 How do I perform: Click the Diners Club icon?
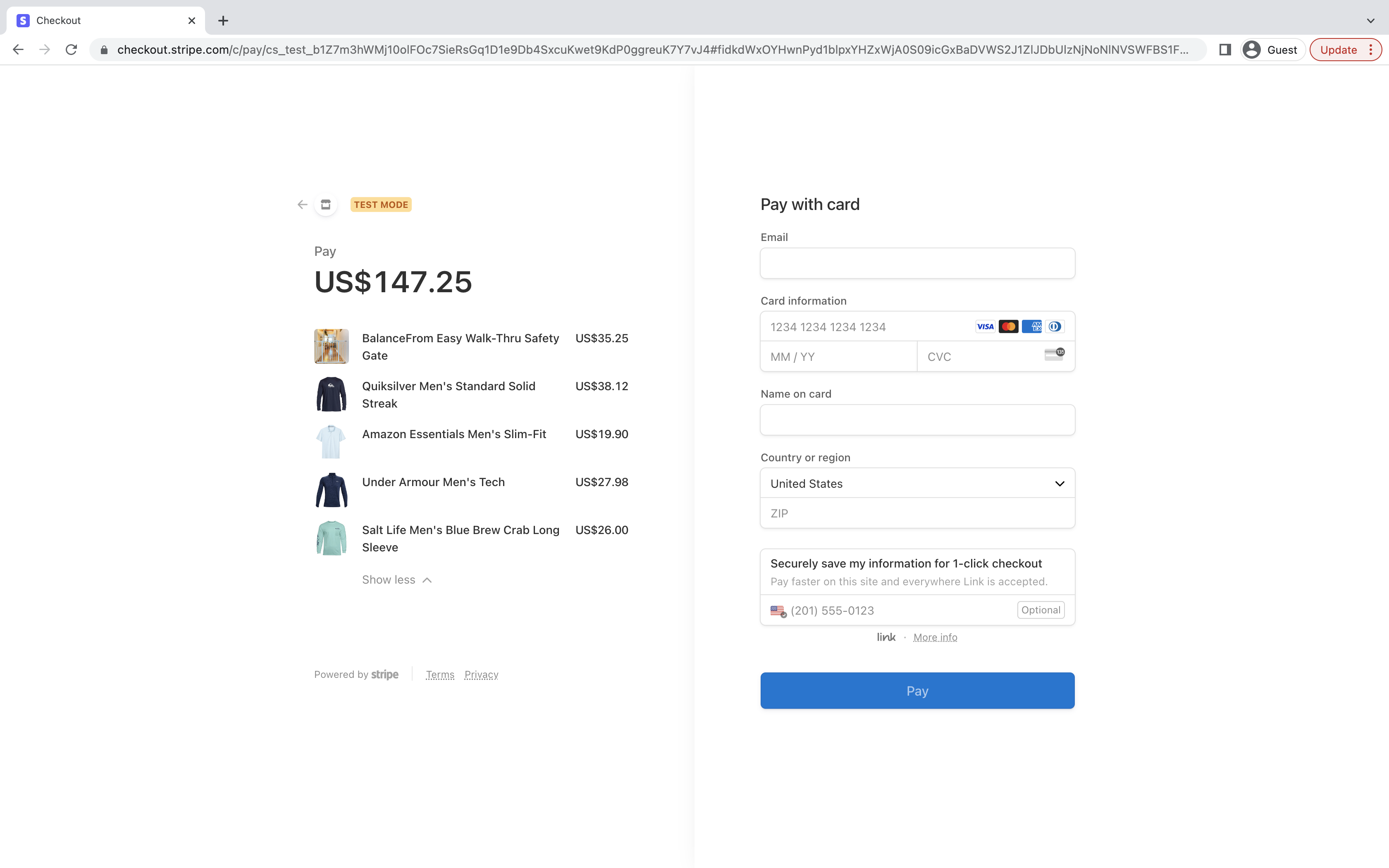[x=1055, y=327]
